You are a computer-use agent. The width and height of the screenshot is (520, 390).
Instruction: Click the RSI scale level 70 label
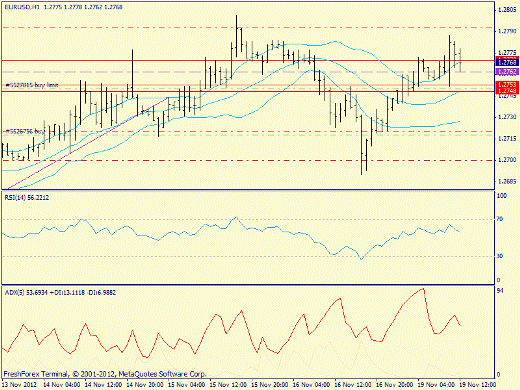(x=500, y=219)
